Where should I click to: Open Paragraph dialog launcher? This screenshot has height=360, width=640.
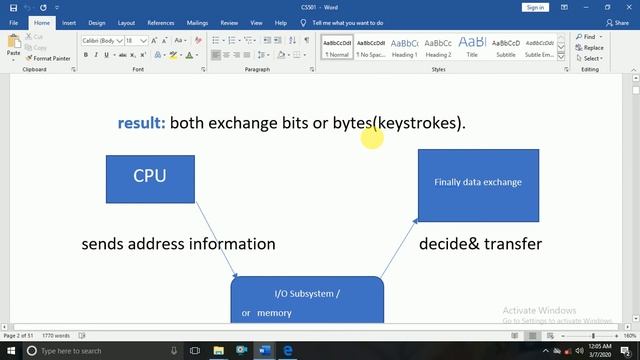[312, 69]
